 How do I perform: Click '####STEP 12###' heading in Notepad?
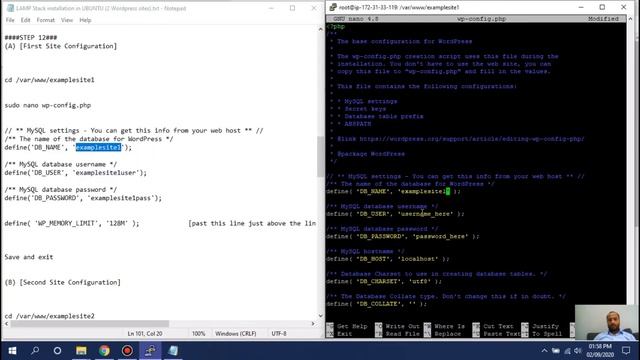click(x=31, y=38)
